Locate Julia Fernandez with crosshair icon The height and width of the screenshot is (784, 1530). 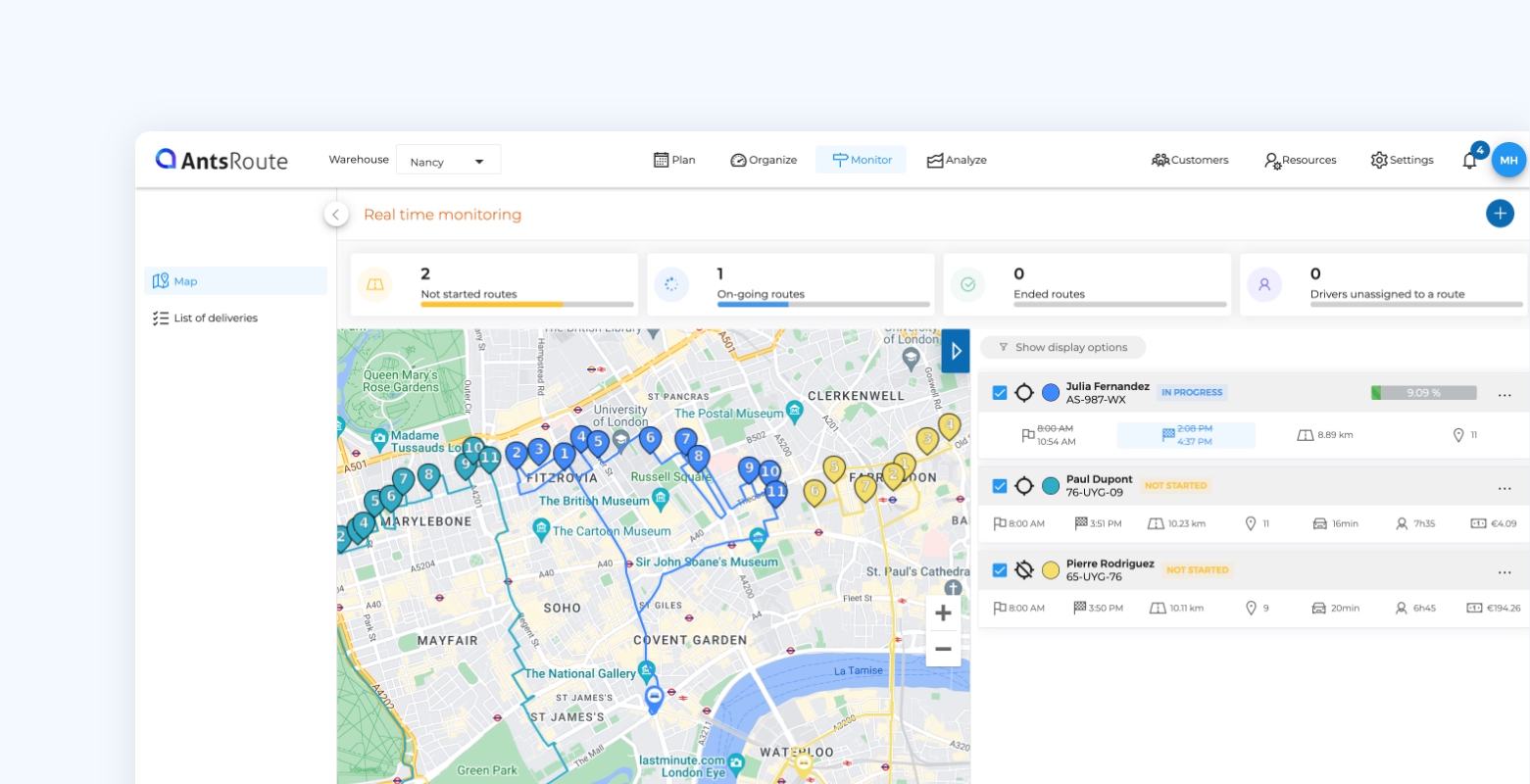coord(1024,393)
